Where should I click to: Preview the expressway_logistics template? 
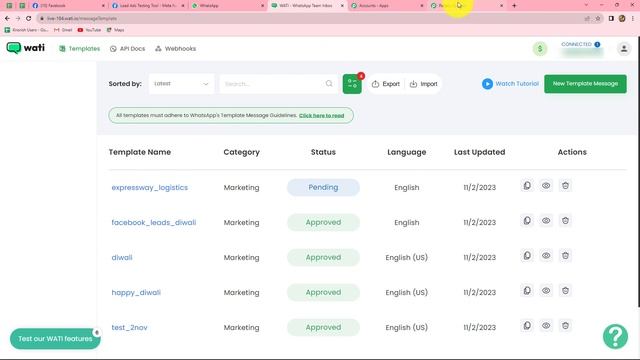(x=546, y=186)
